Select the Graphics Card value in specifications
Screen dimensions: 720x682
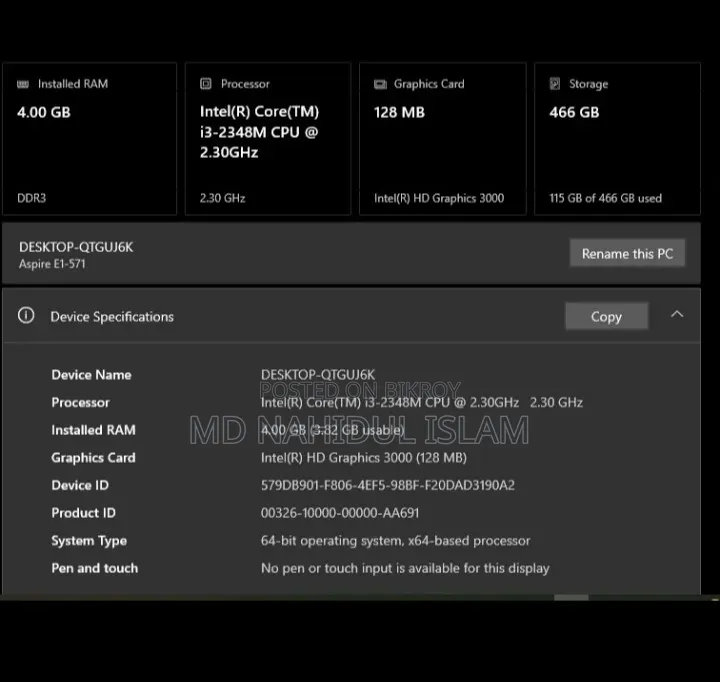pos(364,458)
